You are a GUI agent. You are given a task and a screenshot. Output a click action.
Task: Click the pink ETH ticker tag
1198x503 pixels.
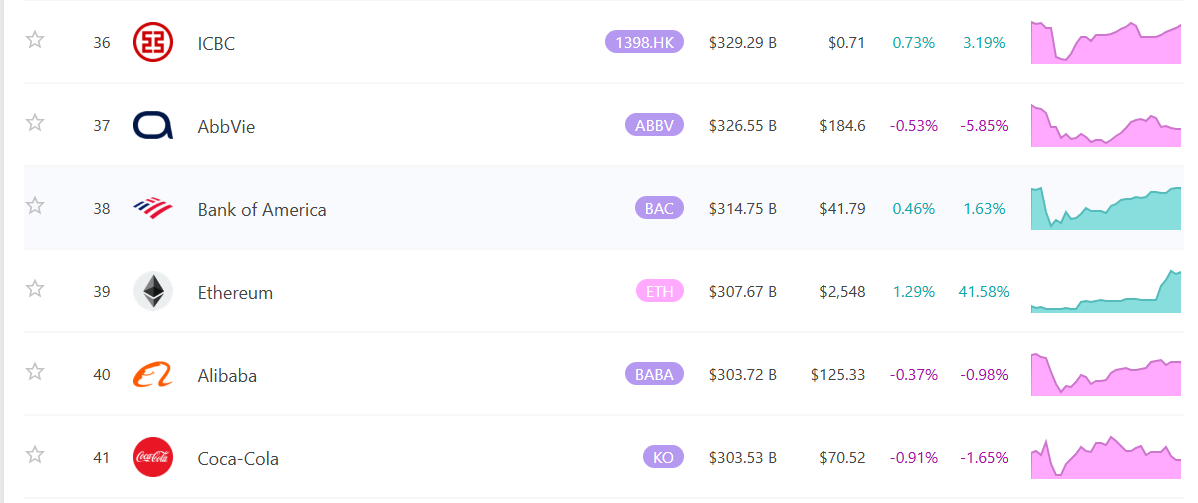click(x=659, y=291)
